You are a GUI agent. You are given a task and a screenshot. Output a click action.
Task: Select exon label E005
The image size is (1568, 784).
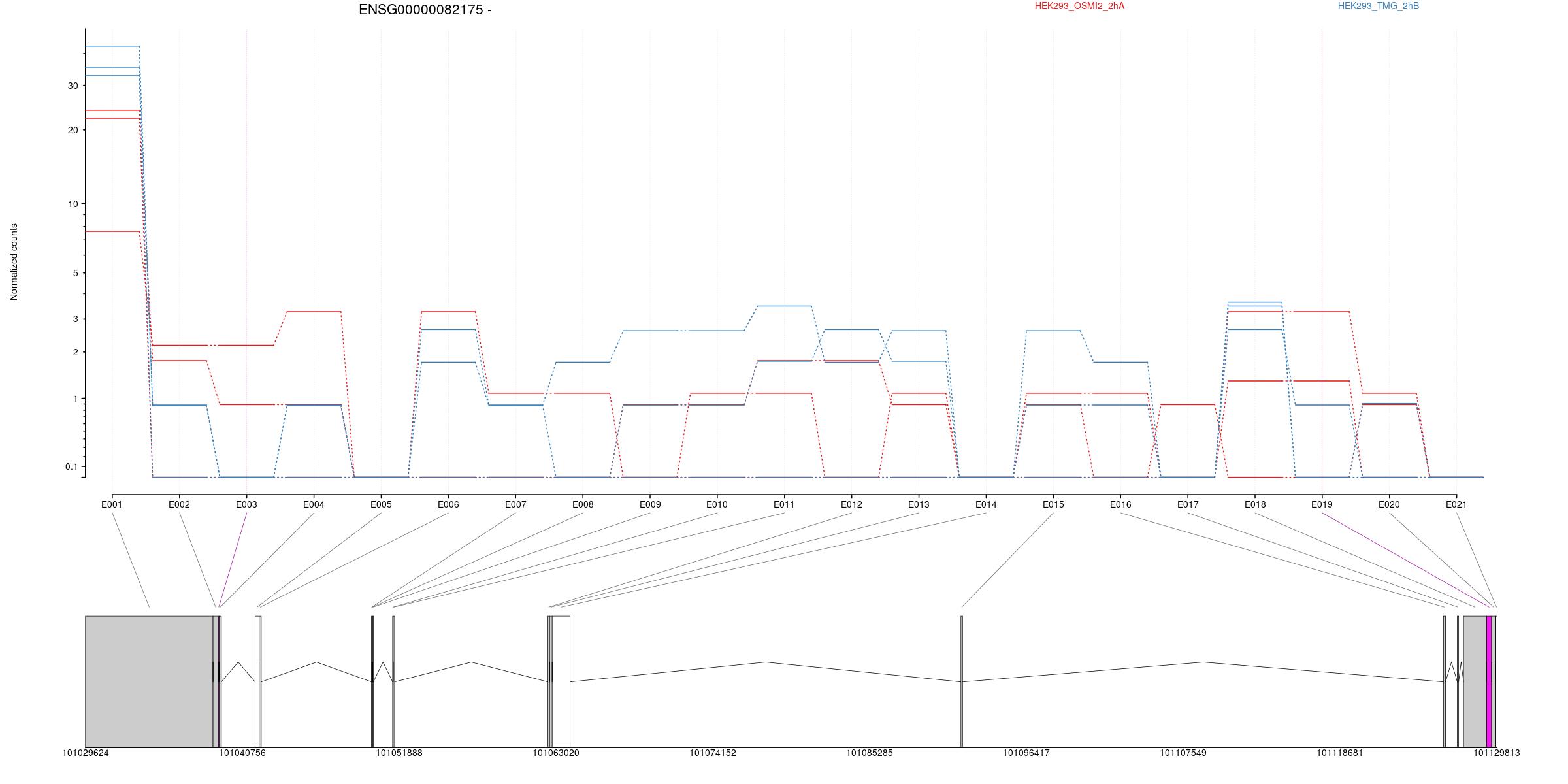[x=381, y=504]
